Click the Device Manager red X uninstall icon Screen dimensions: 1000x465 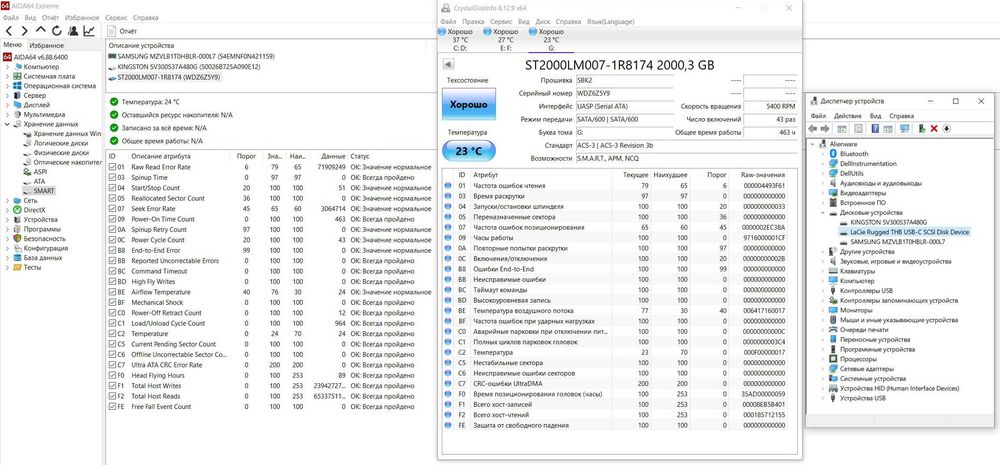click(x=934, y=129)
